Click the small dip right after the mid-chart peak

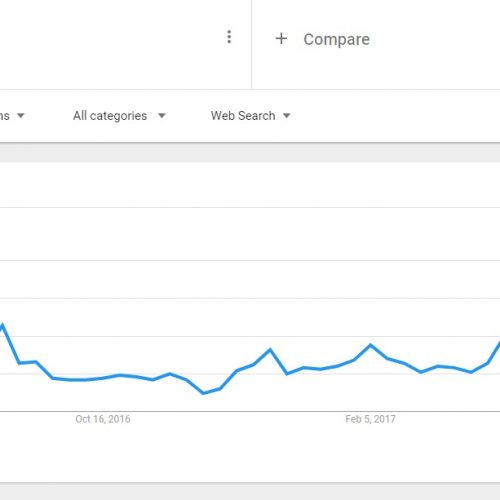[287, 374]
